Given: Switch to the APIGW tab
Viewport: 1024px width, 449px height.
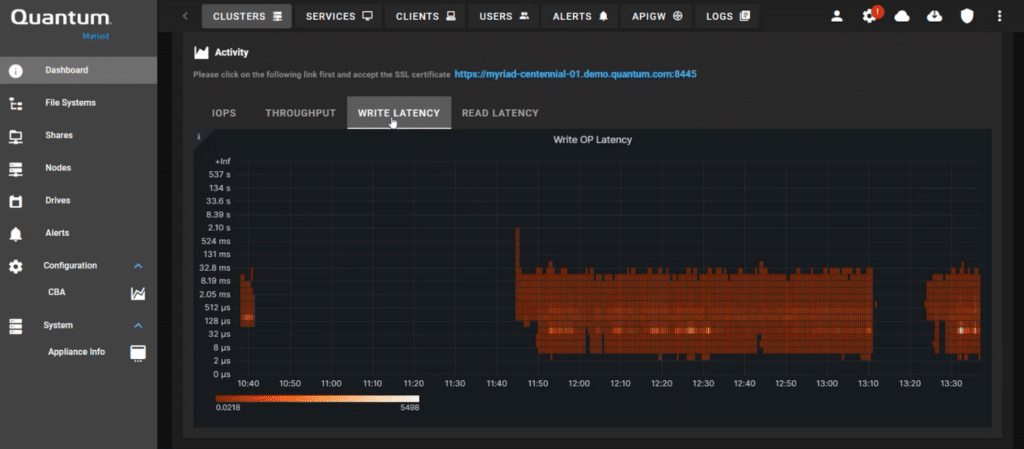Looking at the screenshot, I should click(x=656, y=16).
